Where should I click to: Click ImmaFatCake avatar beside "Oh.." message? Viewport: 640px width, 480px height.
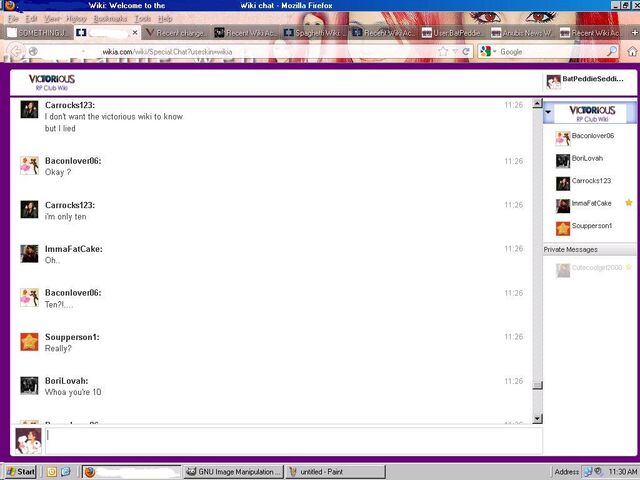pos(29,253)
